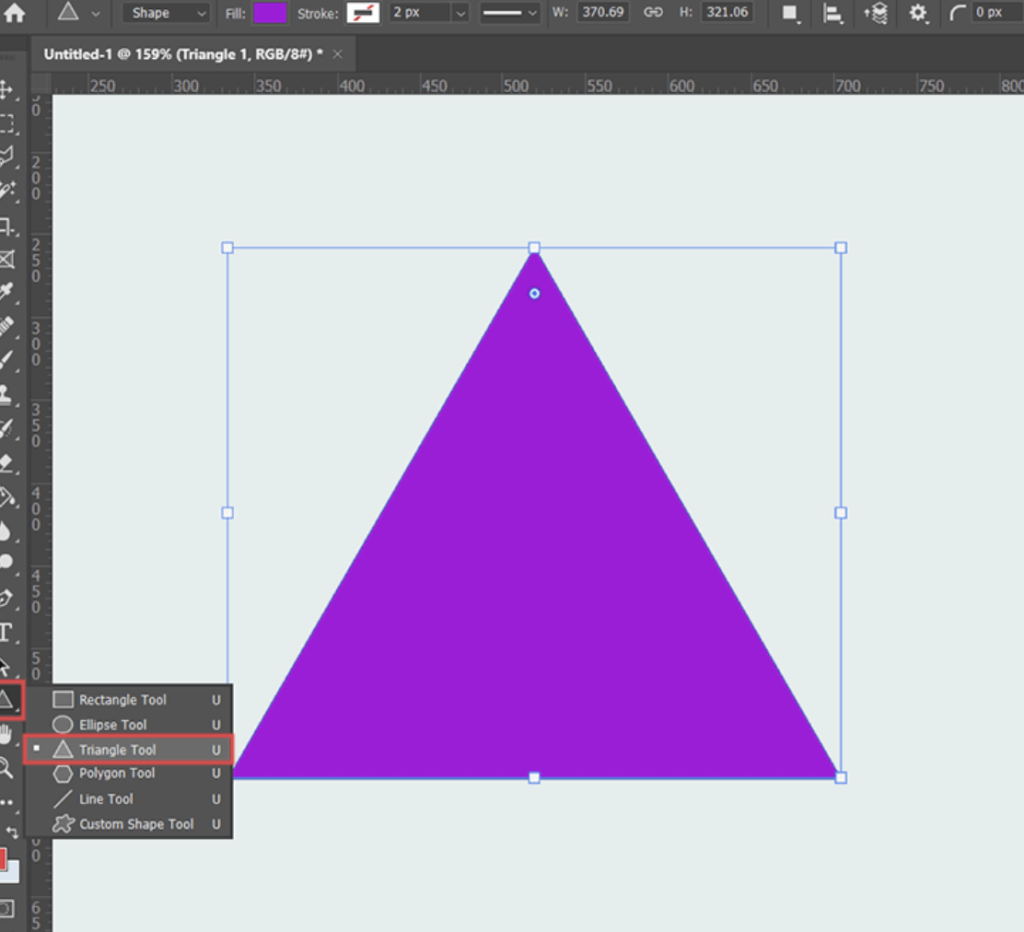Click the purple Fill color swatch
Viewport: 1024px width, 932px height.
pos(270,13)
